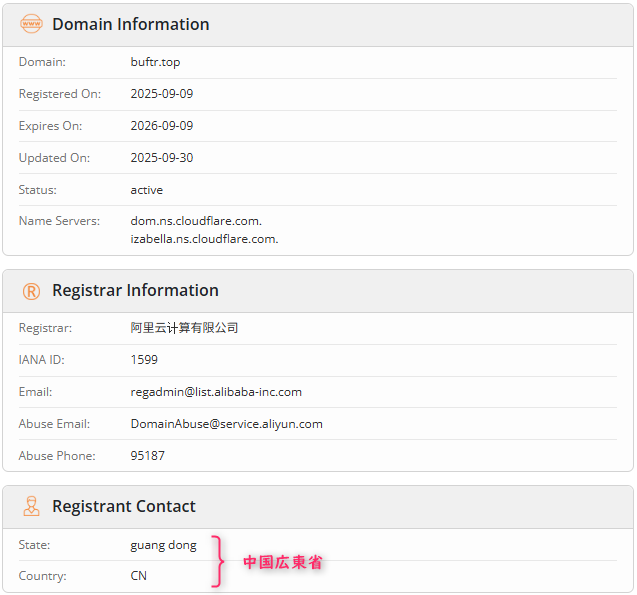The width and height of the screenshot is (637, 595).
Task: Click the red 中国広東省 annotation text
Action: (283, 563)
